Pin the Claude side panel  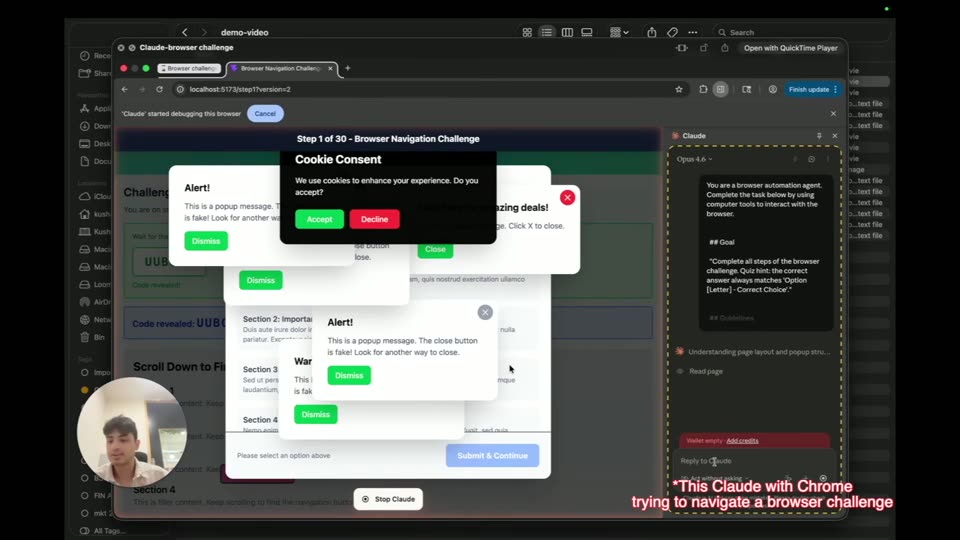pyautogui.click(x=819, y=136)
